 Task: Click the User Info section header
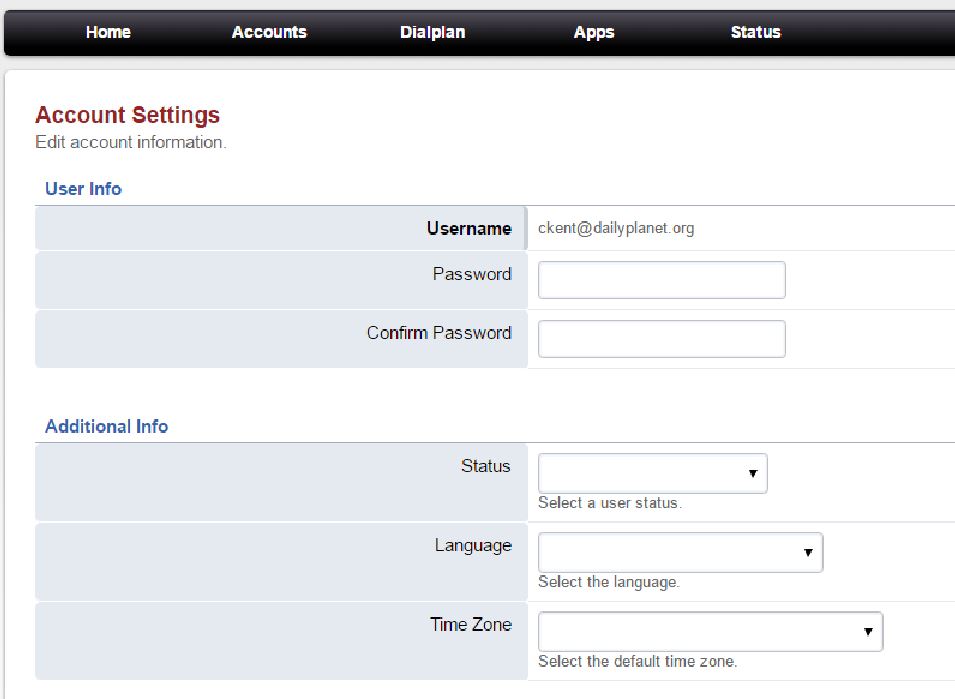point(83,188)
